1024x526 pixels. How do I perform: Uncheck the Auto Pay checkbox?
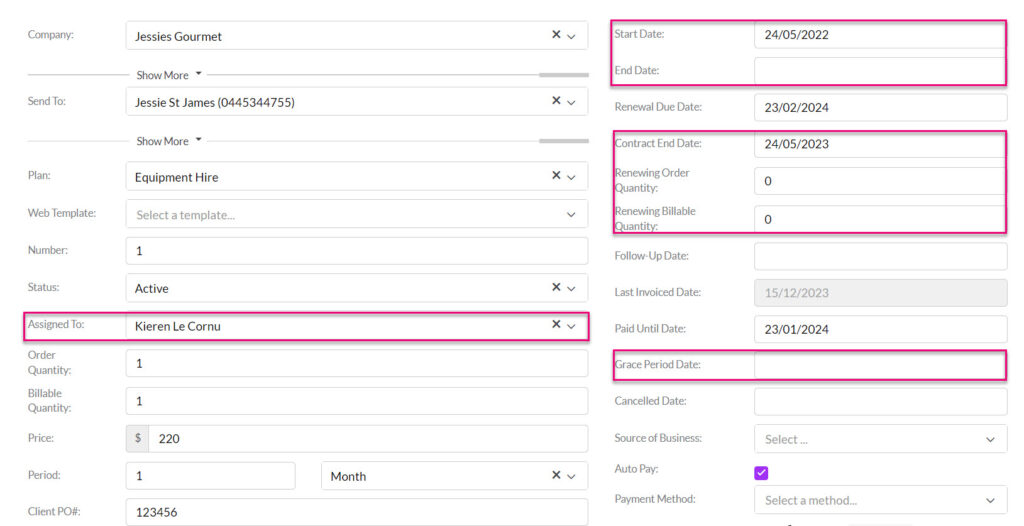tap(761, 473)
